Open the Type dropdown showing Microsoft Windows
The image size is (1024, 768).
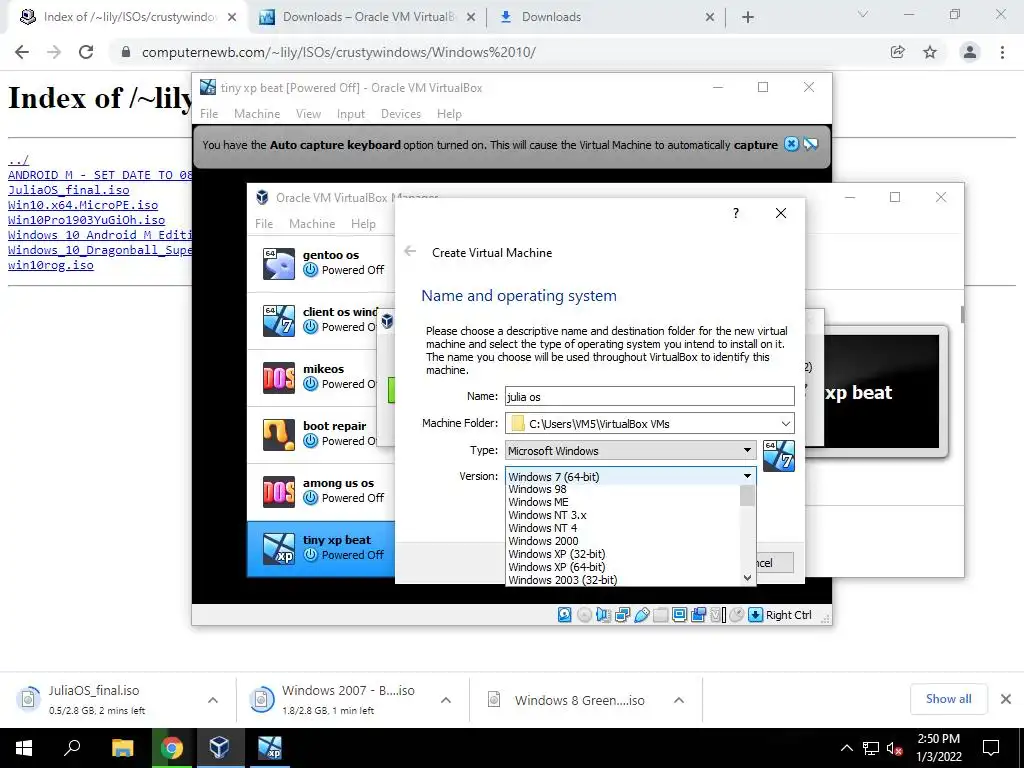(631, 451)
